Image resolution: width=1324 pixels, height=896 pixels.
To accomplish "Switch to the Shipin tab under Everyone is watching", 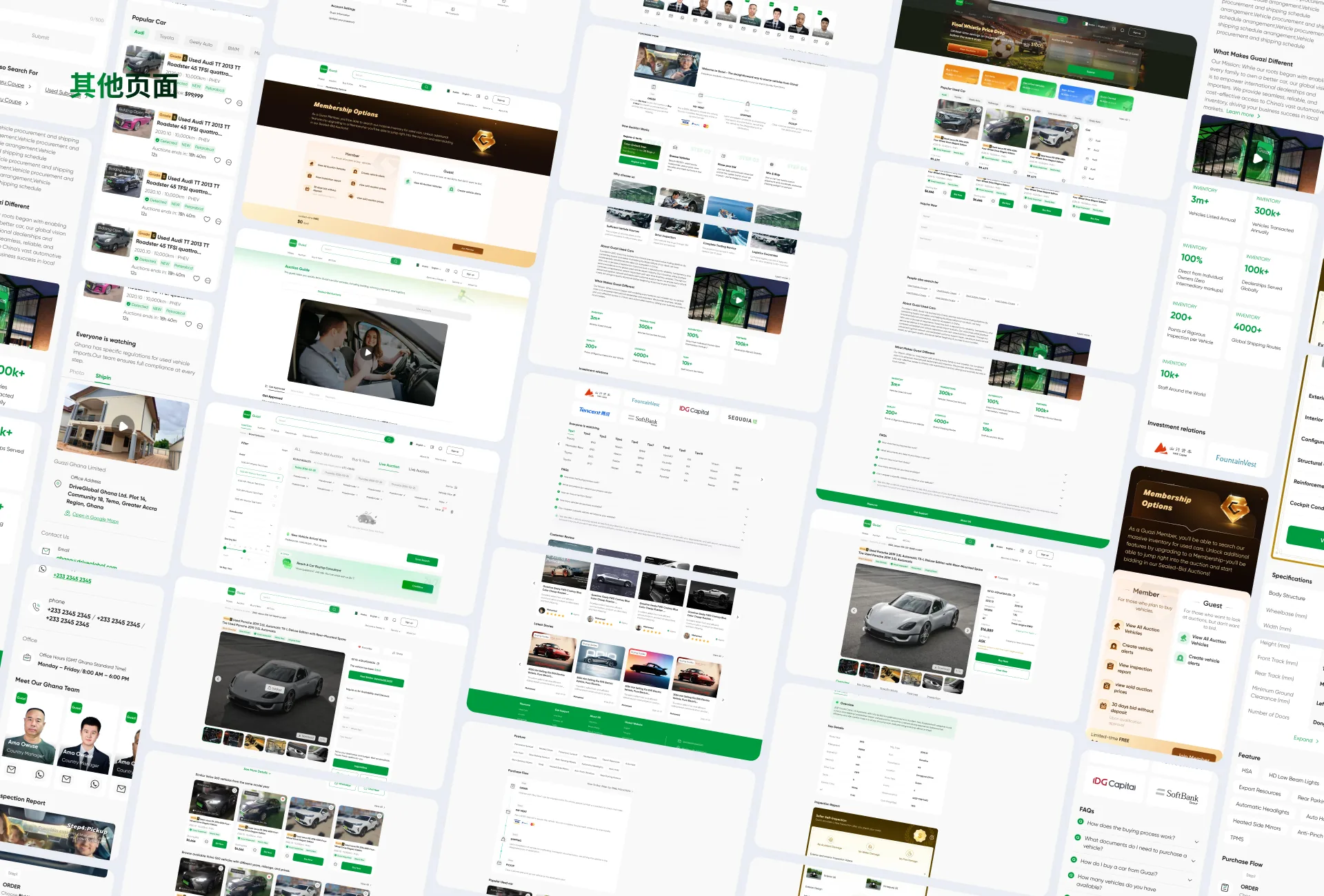I will [103, 377].
